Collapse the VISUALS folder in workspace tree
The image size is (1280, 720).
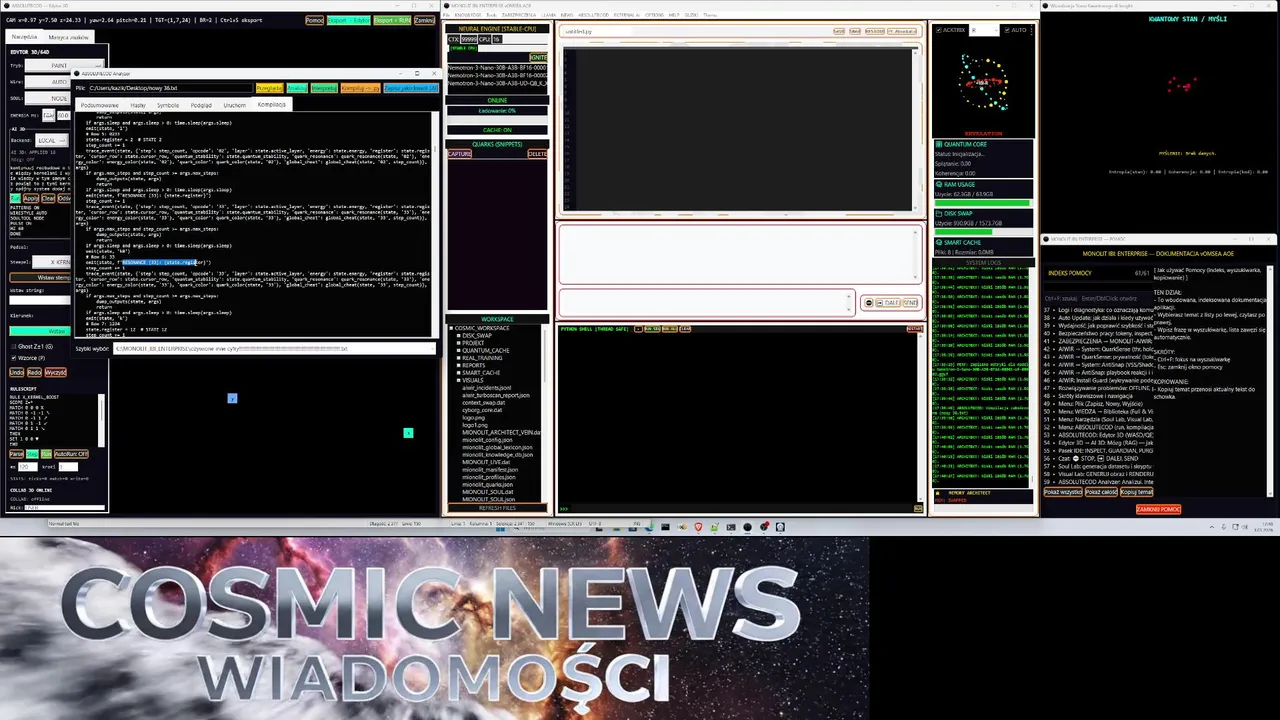pyautogui.click(x=459, y=380)
